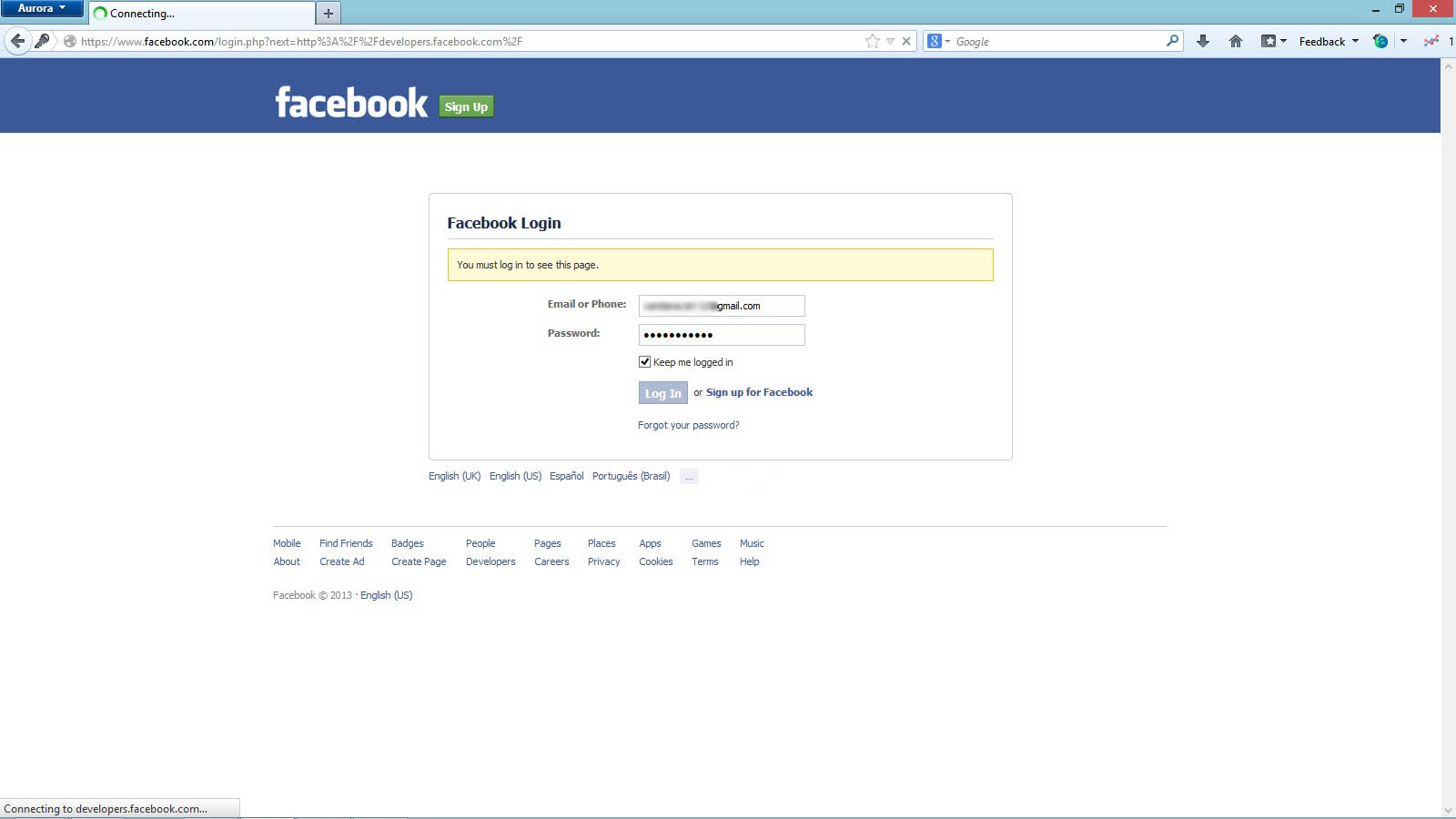The width and height of the screenshot is (1456, 819).
Task: Click the facebook logo
Action: 351,103
